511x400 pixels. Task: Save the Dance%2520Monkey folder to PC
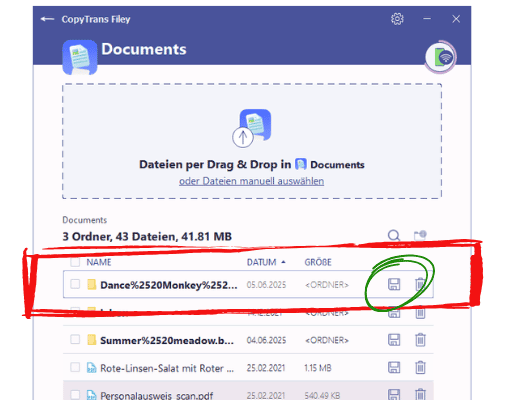(394, 284)
